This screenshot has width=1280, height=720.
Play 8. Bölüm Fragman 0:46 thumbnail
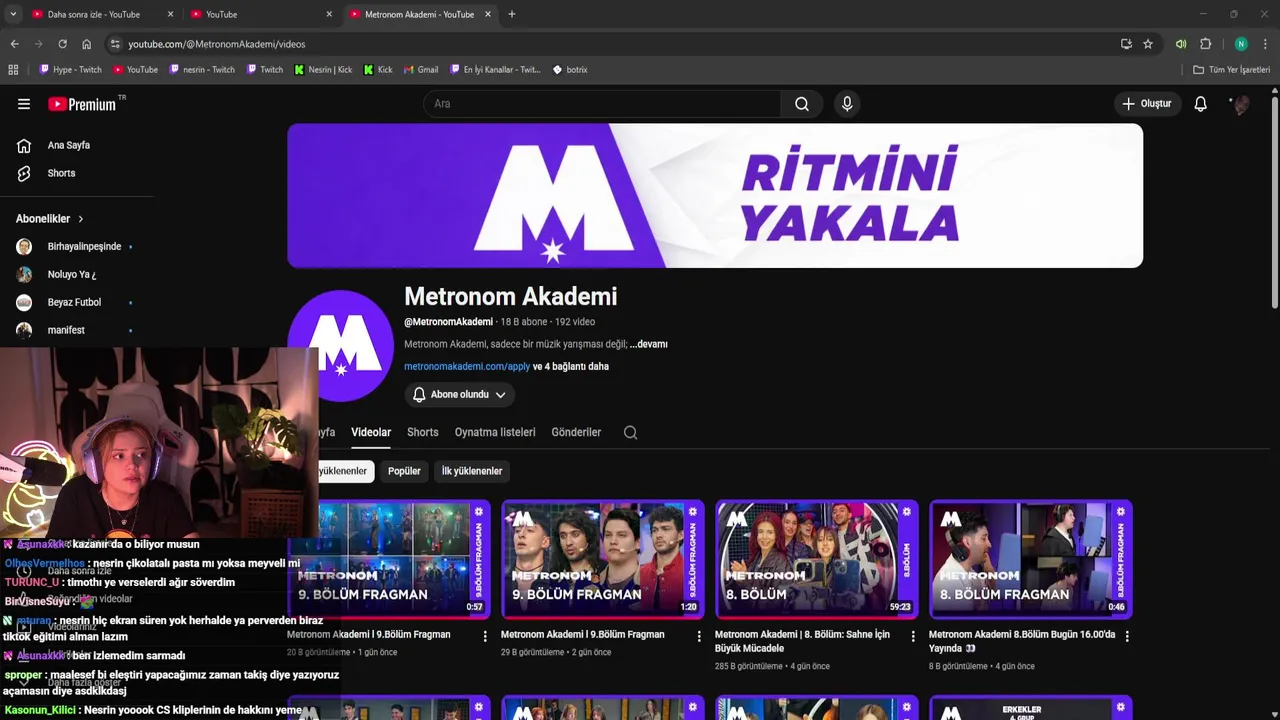click(1031, 559)
